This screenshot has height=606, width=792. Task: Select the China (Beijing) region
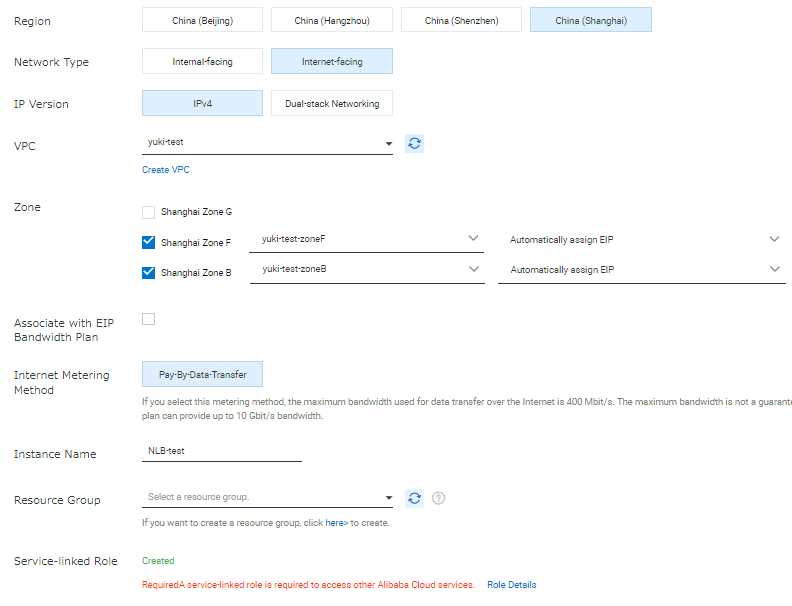pyautogui.click(x=202, y=20)
